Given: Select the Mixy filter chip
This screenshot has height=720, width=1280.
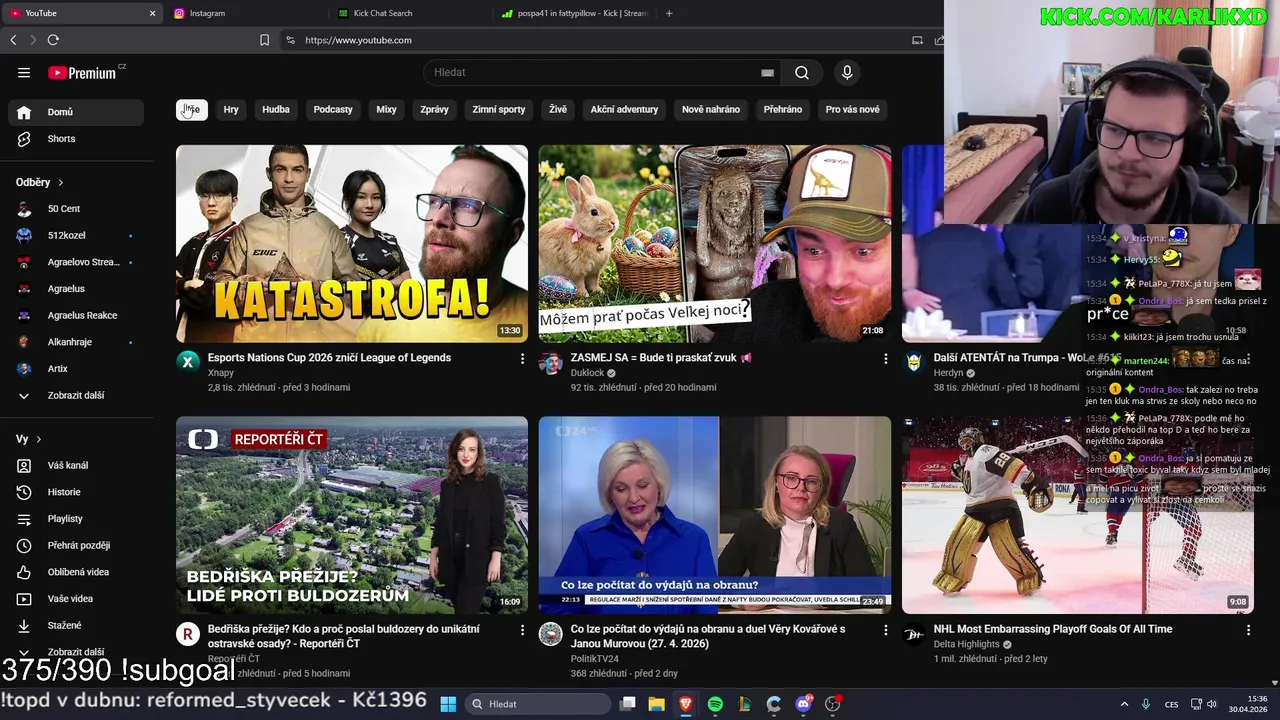Looking at the screenshot, I should point(386,110).
